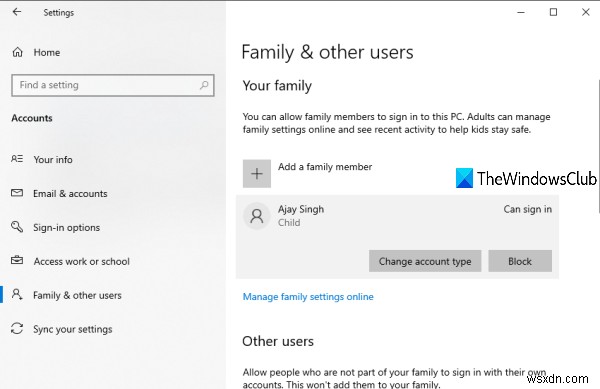
Task: Click the Your info icon
Action: point(17,159)
